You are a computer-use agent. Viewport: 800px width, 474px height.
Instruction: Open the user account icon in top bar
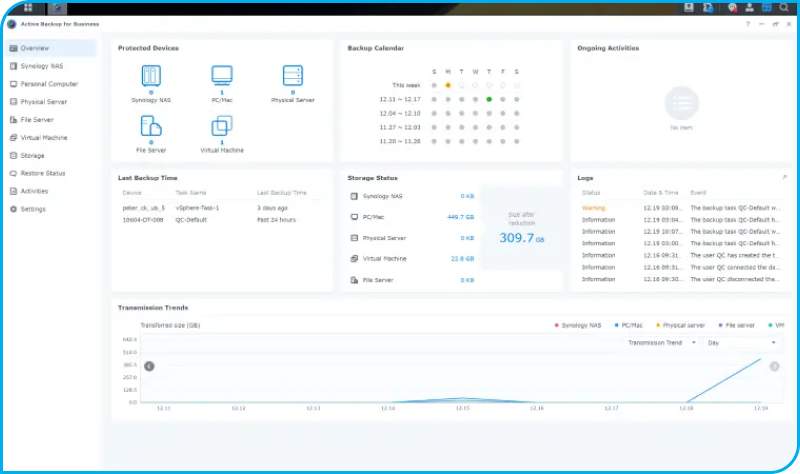coord(749,8)
